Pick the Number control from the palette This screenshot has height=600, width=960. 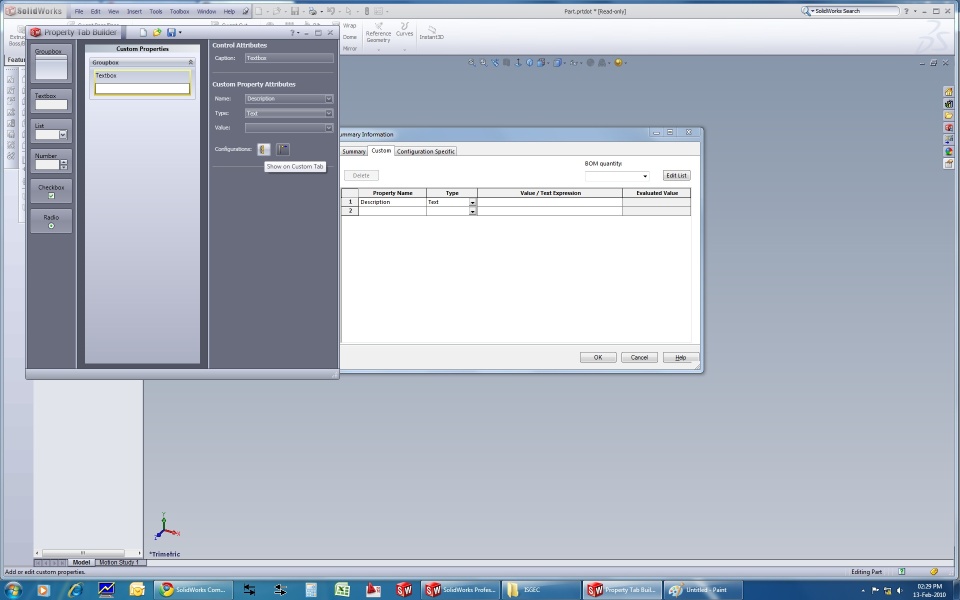(x=51, y=161)
